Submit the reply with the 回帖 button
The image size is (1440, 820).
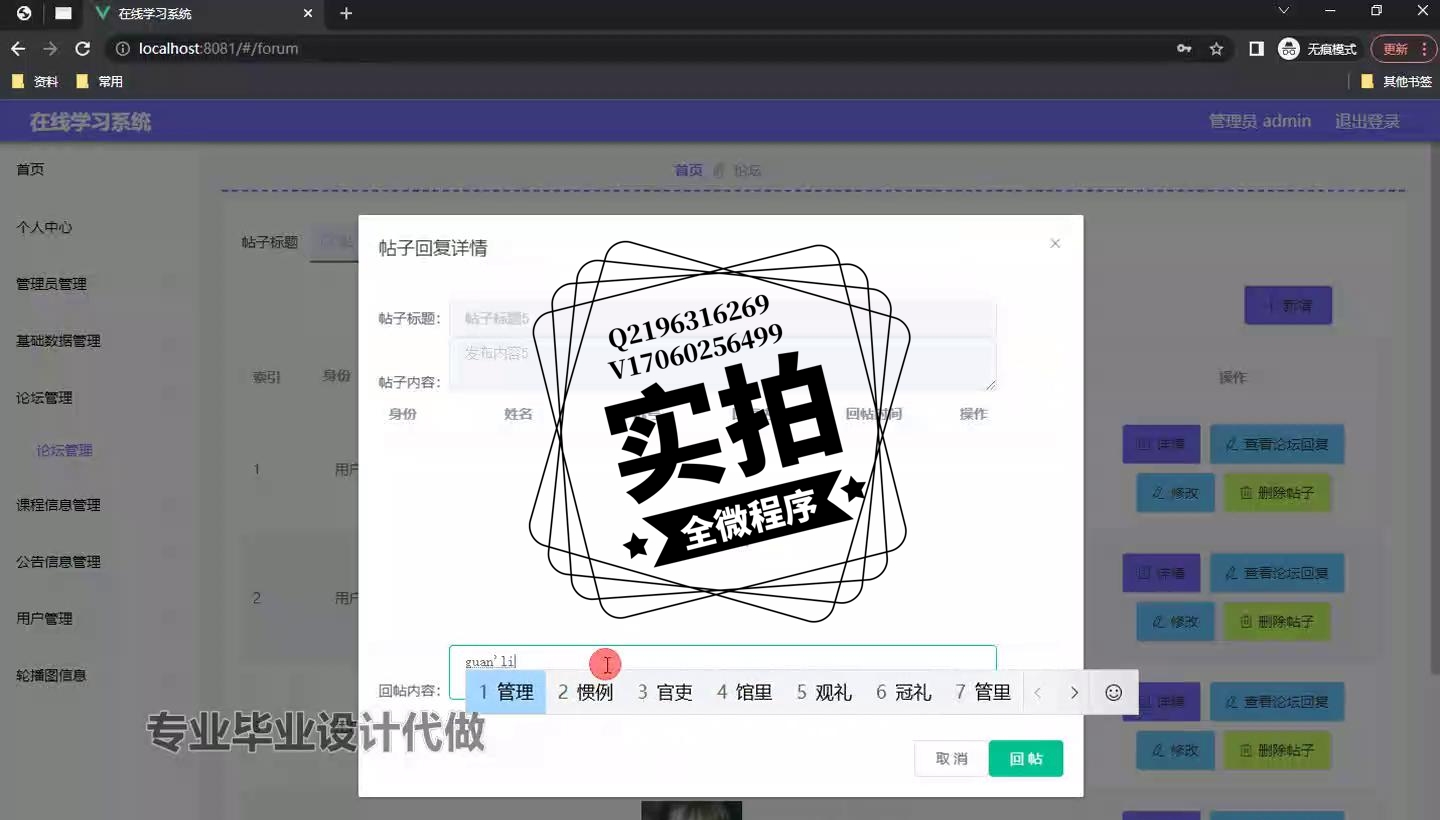(1026, 759)
